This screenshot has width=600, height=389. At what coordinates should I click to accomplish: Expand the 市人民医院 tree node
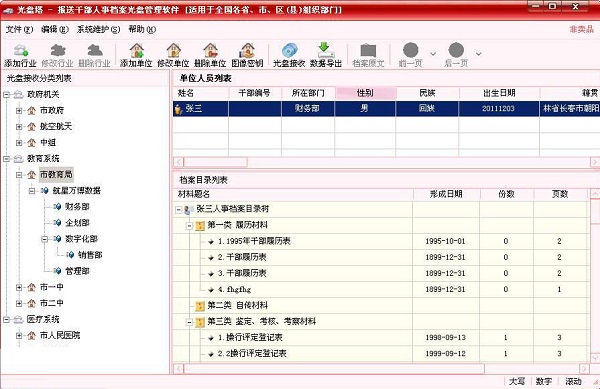(19, 335)
